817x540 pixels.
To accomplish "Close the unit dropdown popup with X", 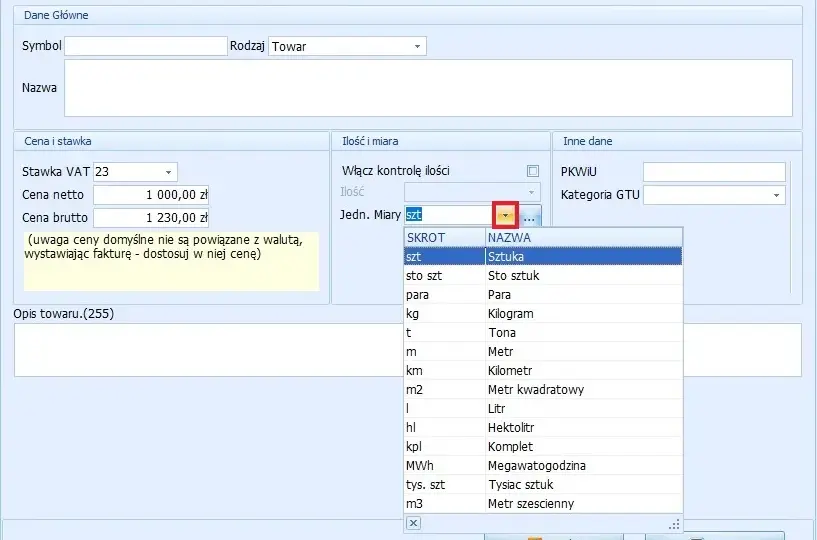I will click(413, 523).
